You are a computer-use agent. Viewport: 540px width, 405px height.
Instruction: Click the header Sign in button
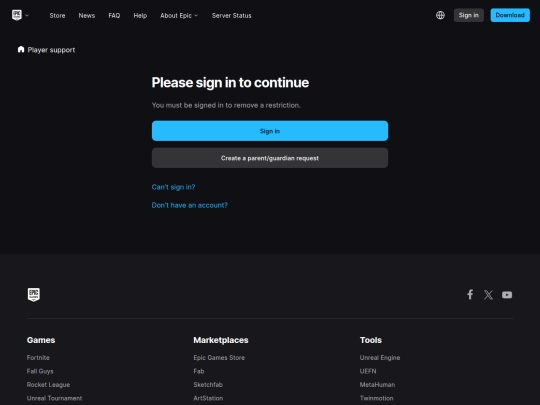click(x=468, y=15)
